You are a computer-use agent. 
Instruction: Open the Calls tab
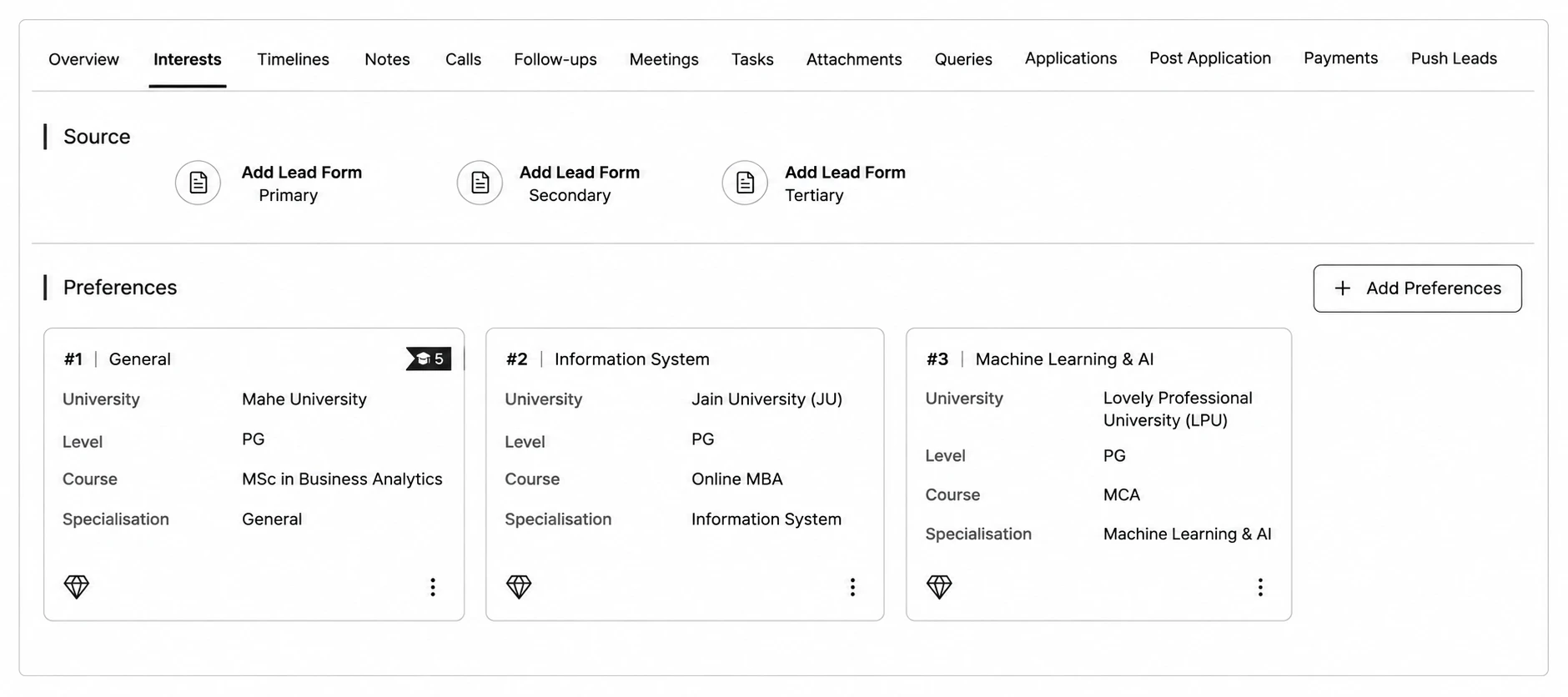click(463, 59)
